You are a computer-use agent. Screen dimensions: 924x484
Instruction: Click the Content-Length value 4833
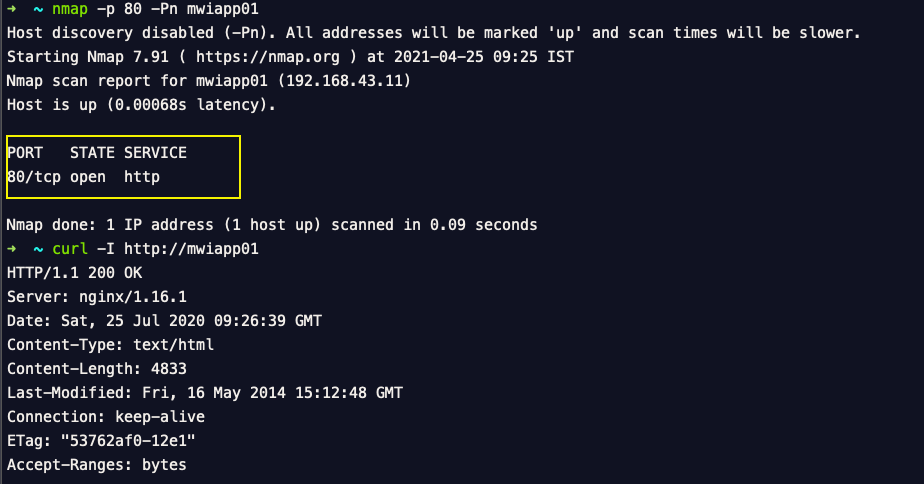[169, 368]
